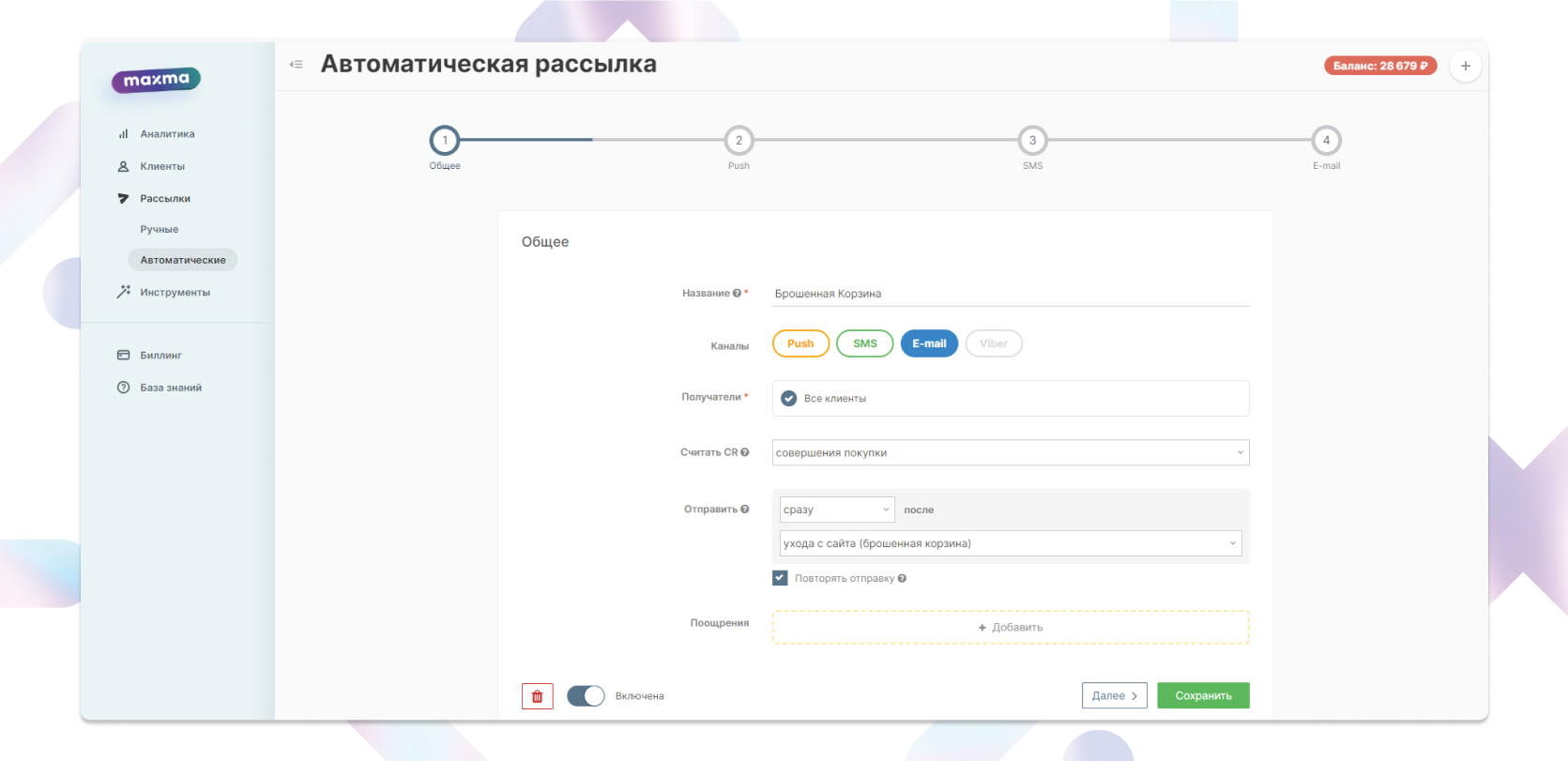The height and width of the screenshot is (761, 1568).
Task: Click the plus icon next to balance
Action: (1465, 66)
